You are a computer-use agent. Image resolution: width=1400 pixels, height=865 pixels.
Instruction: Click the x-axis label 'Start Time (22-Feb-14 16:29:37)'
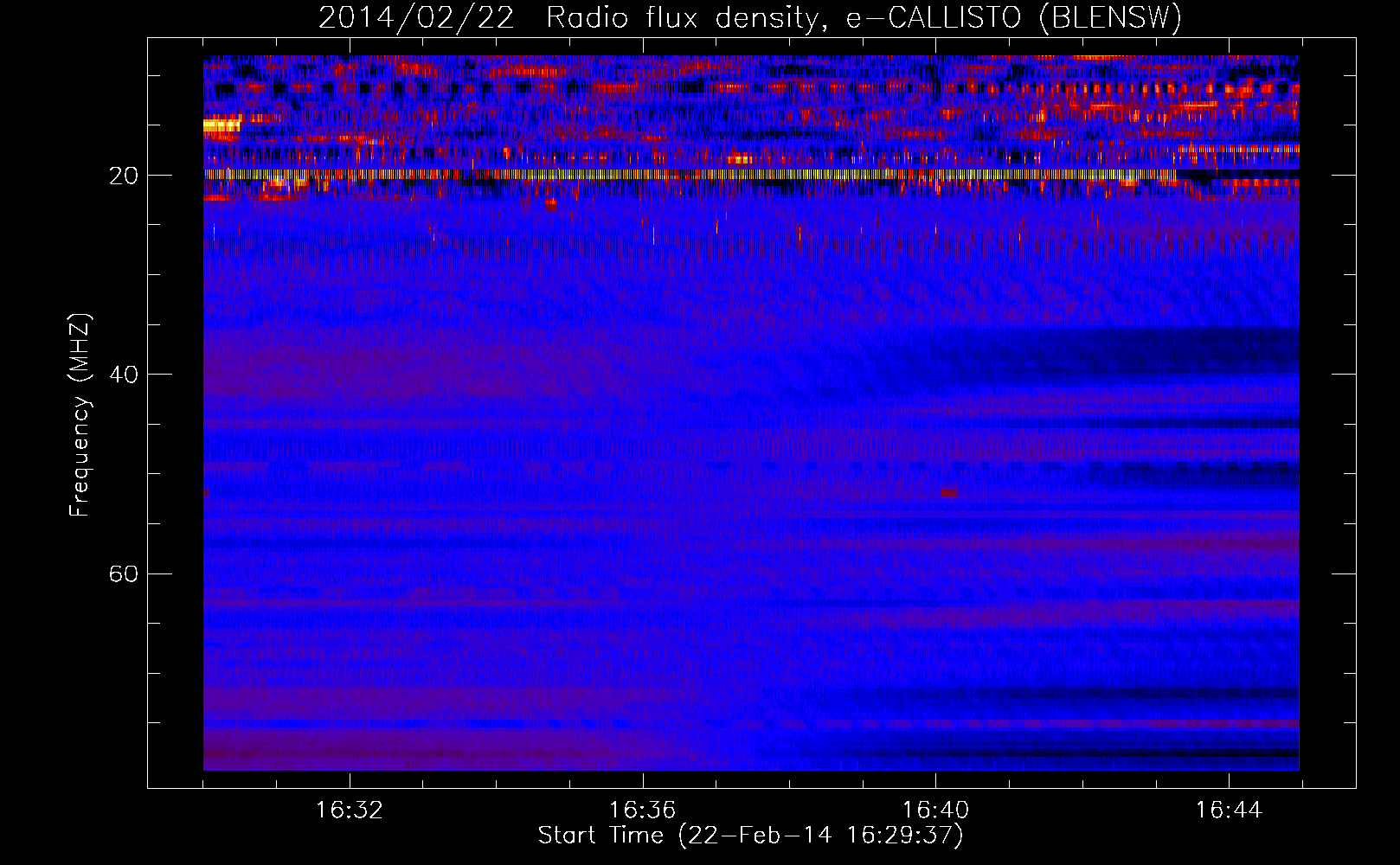pyautogui.click(x=750, y=836)
